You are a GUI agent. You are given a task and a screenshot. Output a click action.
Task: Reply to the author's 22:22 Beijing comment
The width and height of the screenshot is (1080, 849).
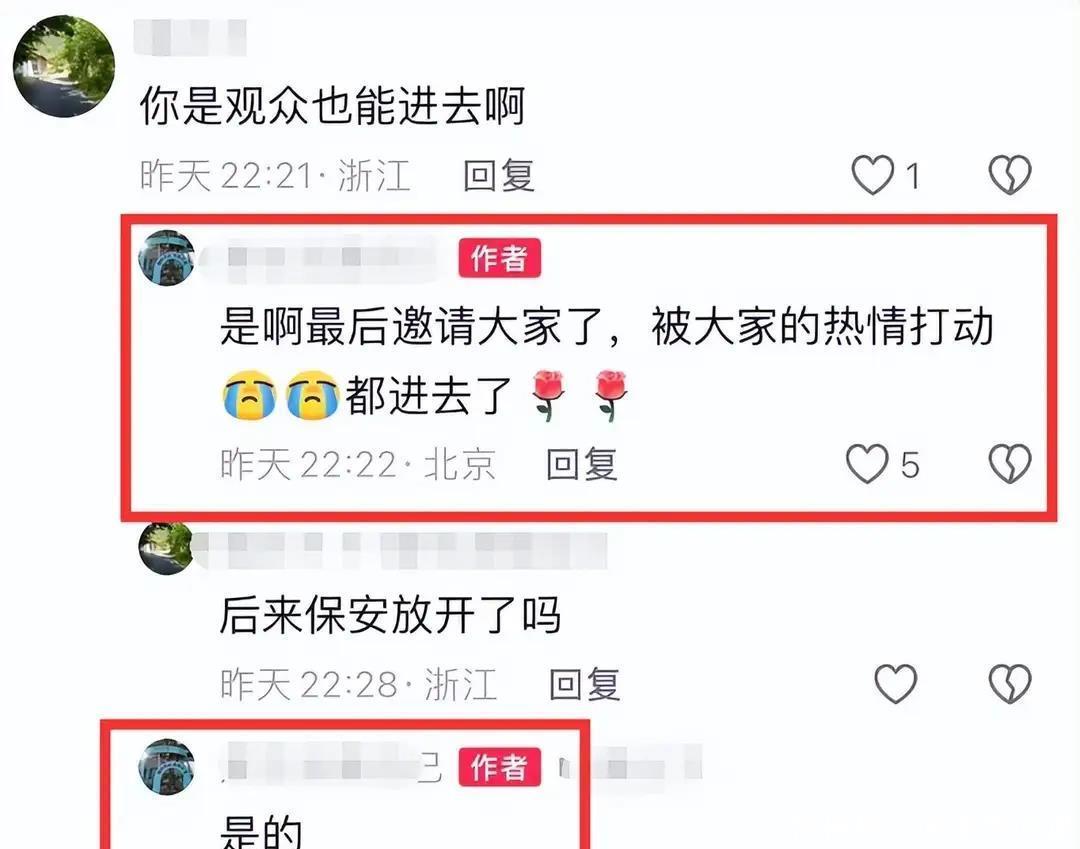(x=581, y=463)
